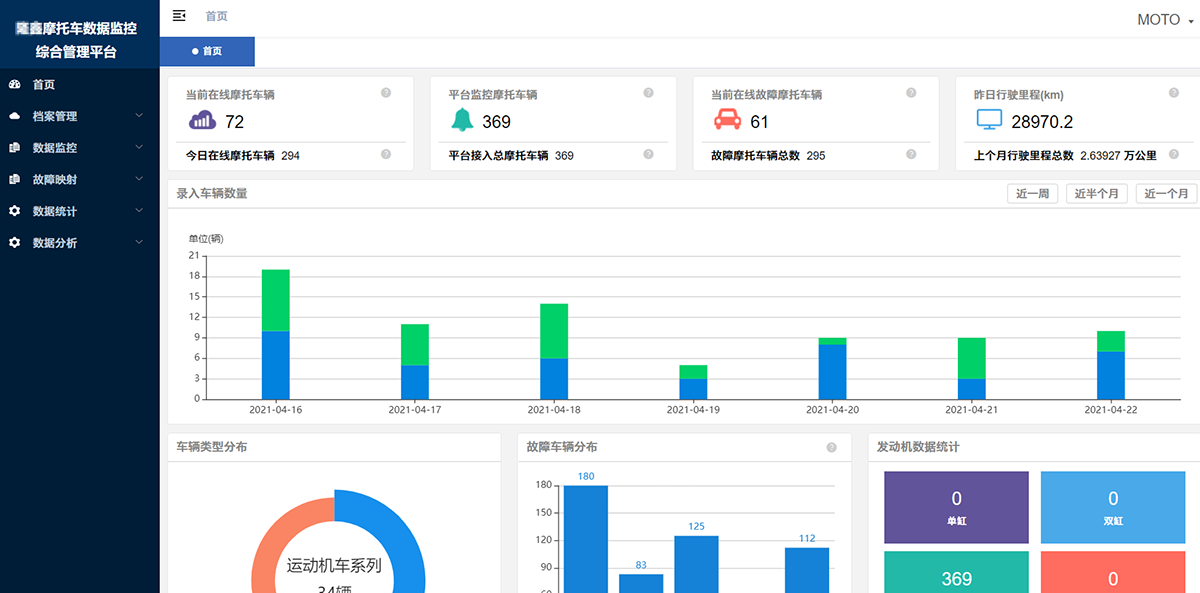
Task: Click the fault bar labeled 125
Action: (x=696, y=564)
